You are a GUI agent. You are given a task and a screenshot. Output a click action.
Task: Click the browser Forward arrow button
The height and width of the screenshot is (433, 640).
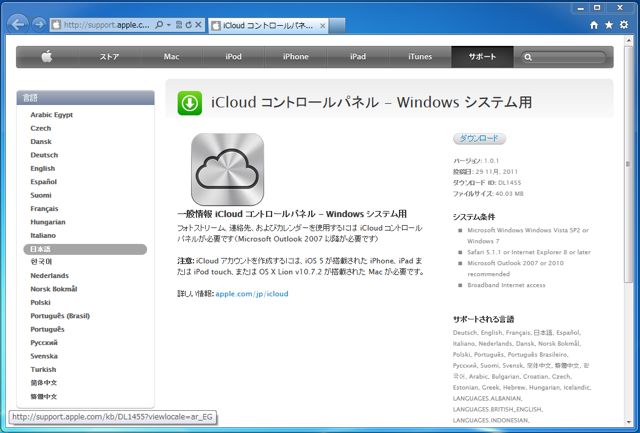[x=39, y=24]
